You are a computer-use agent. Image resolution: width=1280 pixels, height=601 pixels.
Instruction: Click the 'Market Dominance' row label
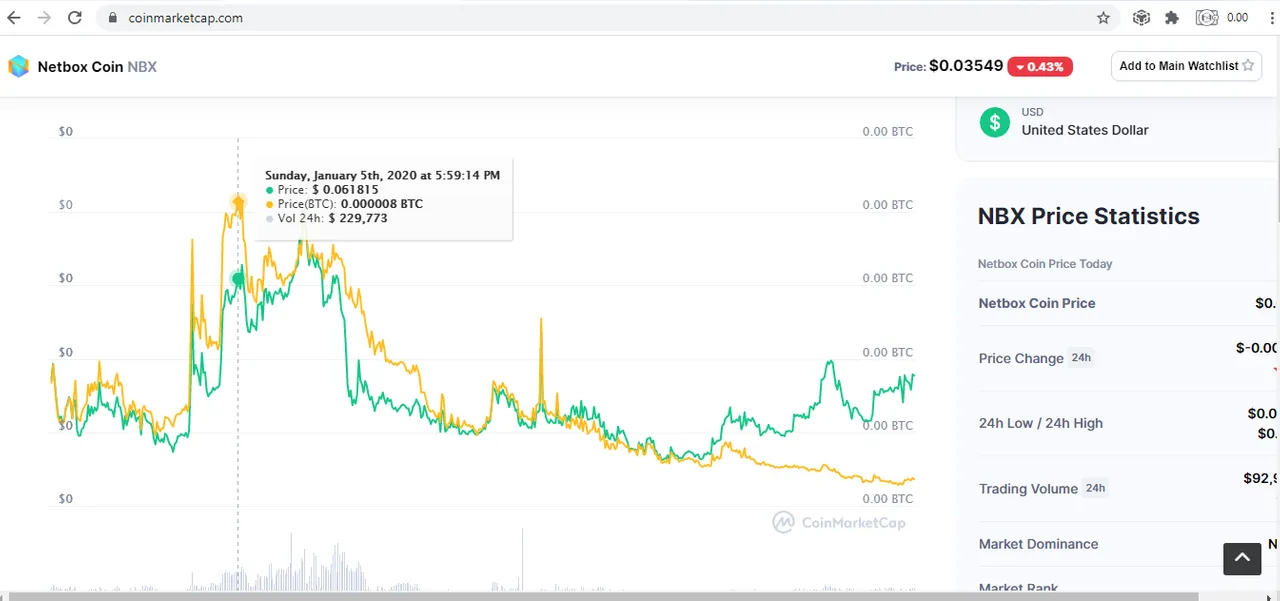[x=1038, y=544]
